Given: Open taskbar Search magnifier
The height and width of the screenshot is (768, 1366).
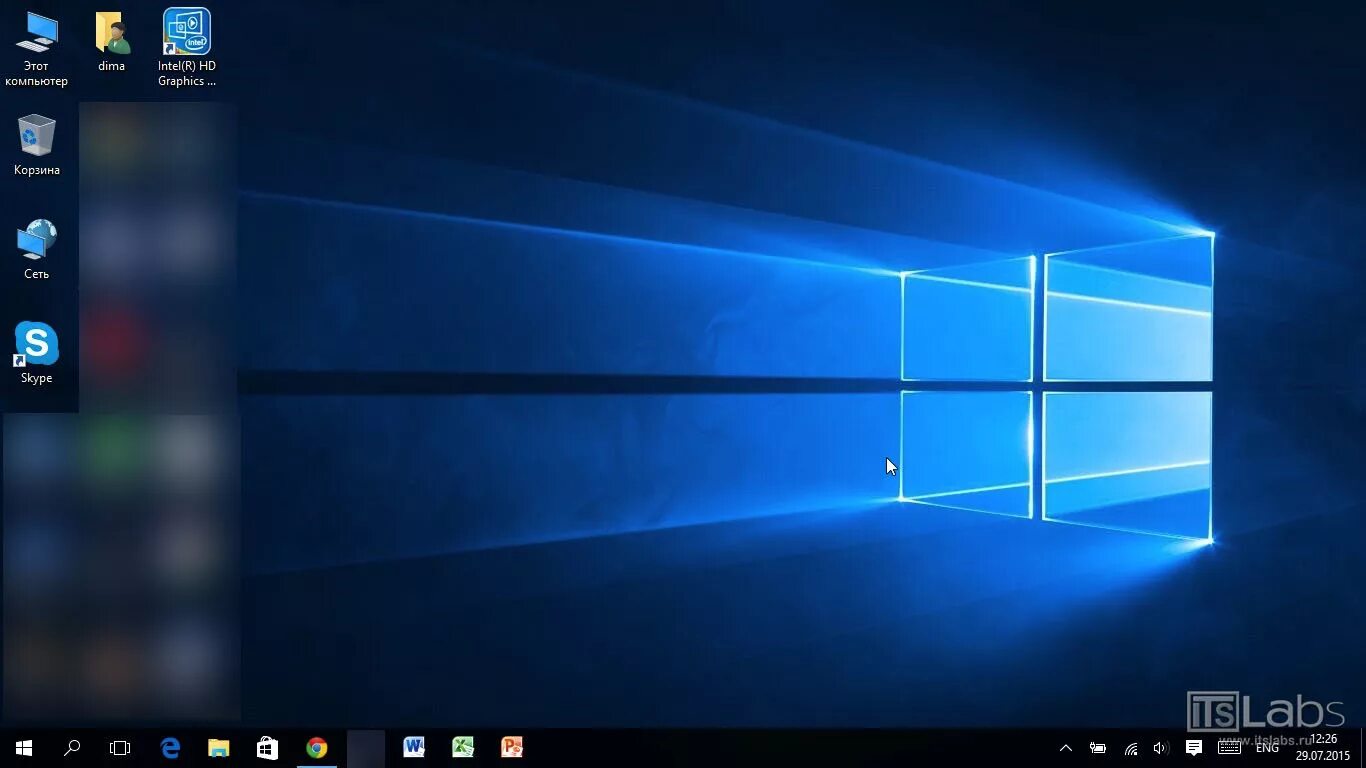Looking at the screenshot, I should [72, 748].
